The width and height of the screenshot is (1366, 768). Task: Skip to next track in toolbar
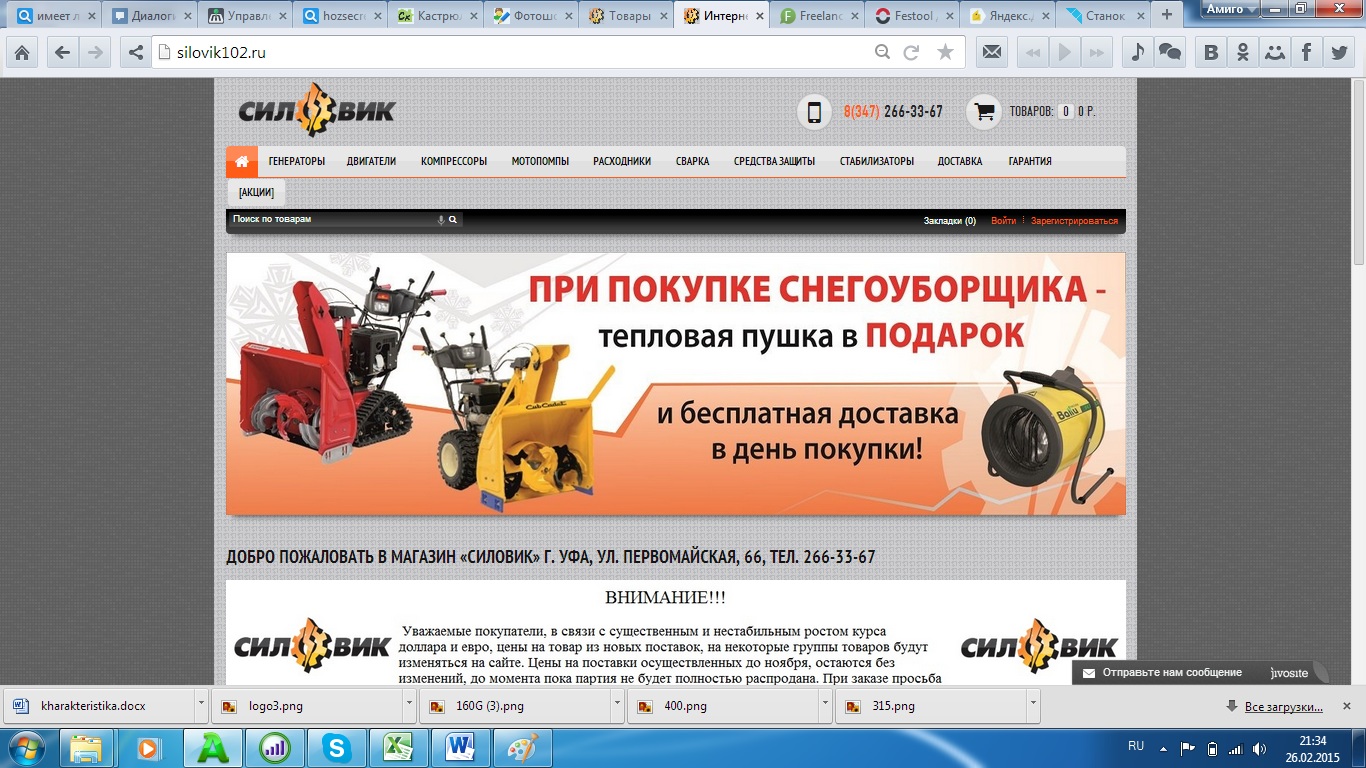pyautogui.click(x=1097, y=53)
